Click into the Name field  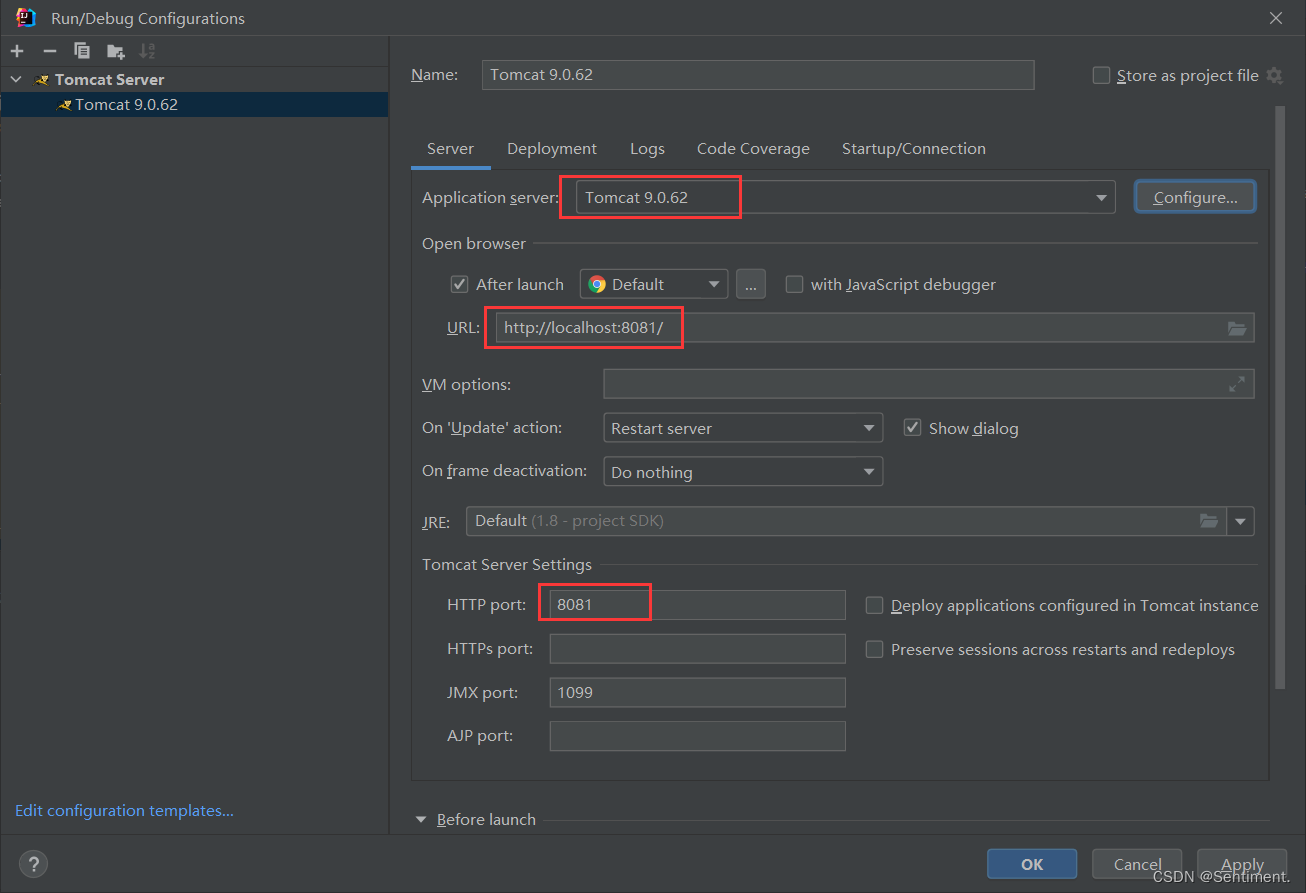758,75
